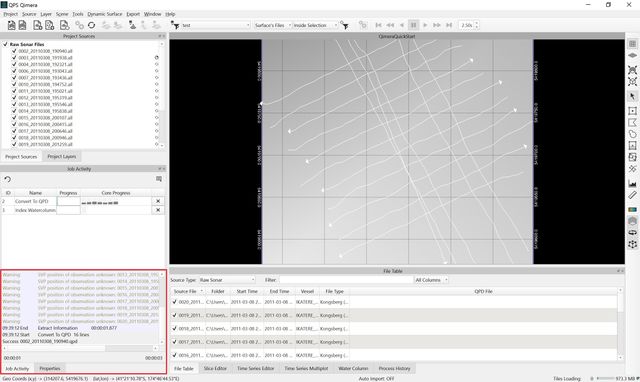Open the profile histogram tool
640x382 pixels.
(x=632, y=184)
